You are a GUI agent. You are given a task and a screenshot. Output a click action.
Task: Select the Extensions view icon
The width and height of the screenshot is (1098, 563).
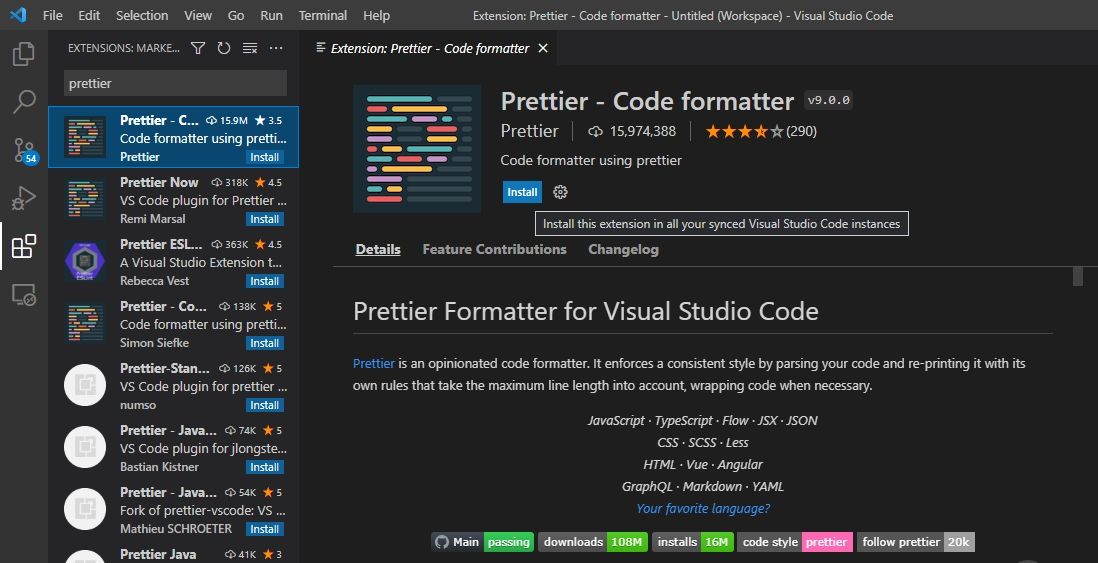24,246
